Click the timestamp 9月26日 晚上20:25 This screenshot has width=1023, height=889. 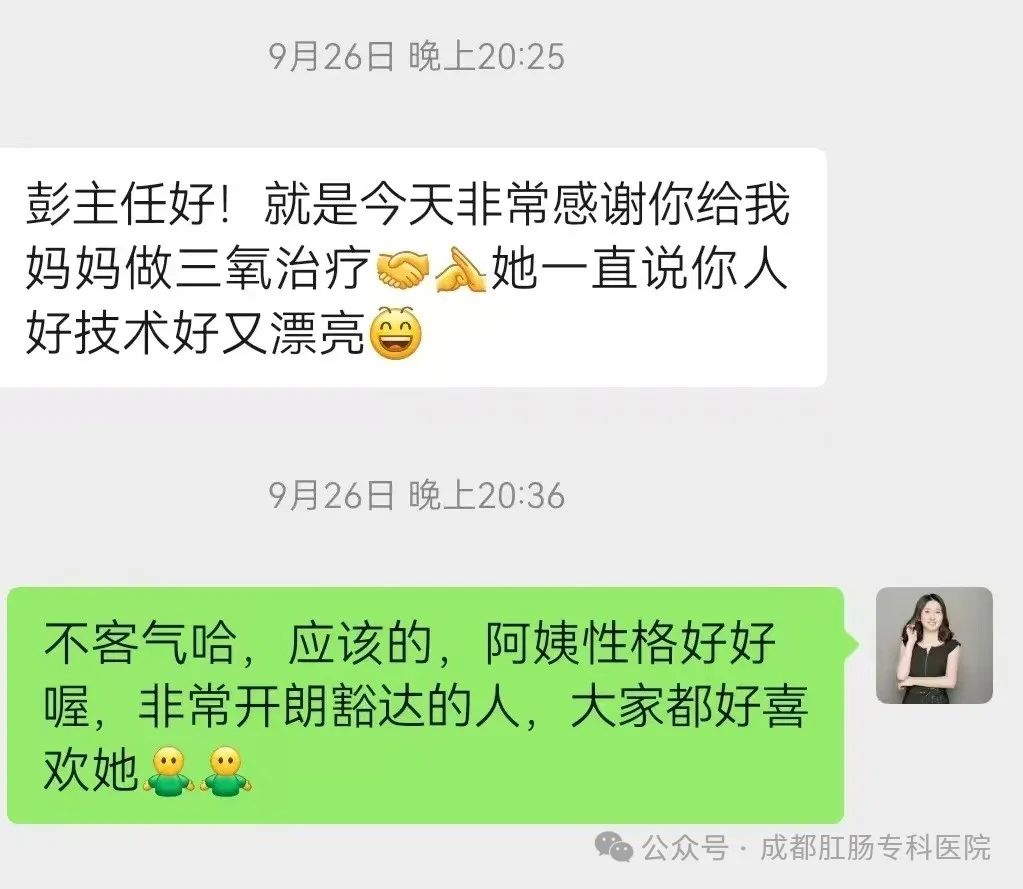click(x=416, y=56)
